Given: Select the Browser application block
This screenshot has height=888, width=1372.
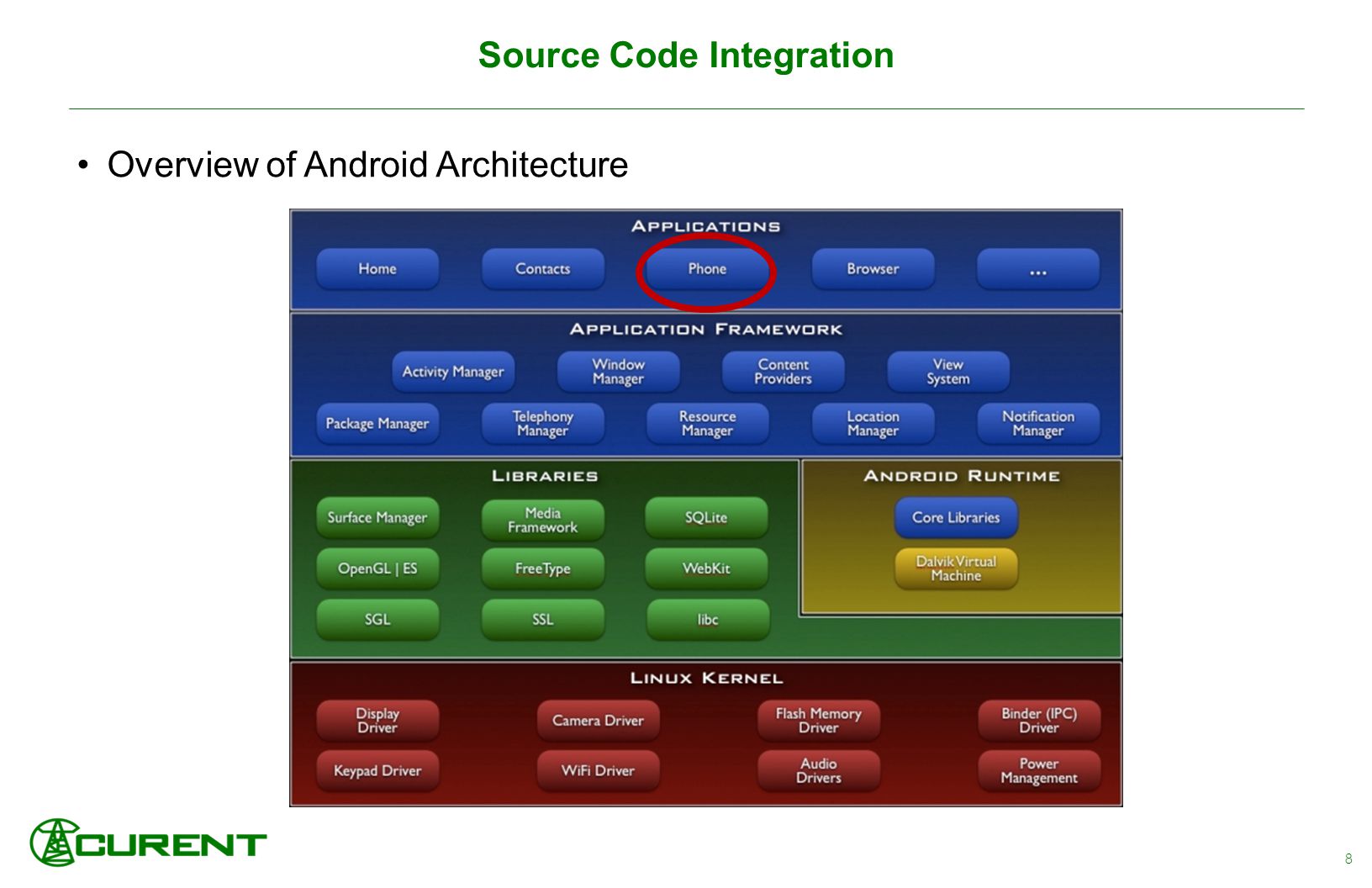Looking at the screenshot, I should tap(873, 269).
